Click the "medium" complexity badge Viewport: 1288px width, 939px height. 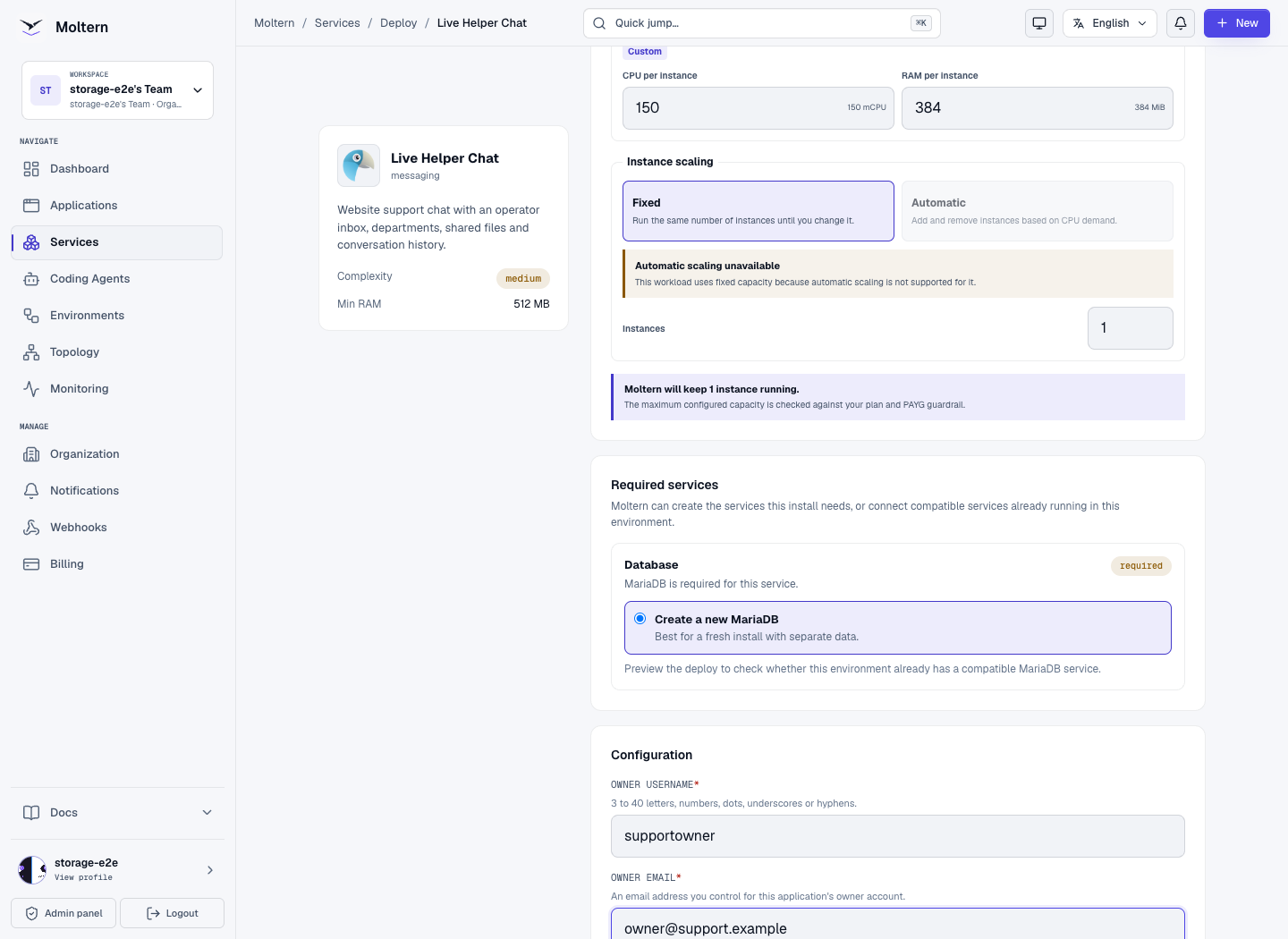(523, 278)
